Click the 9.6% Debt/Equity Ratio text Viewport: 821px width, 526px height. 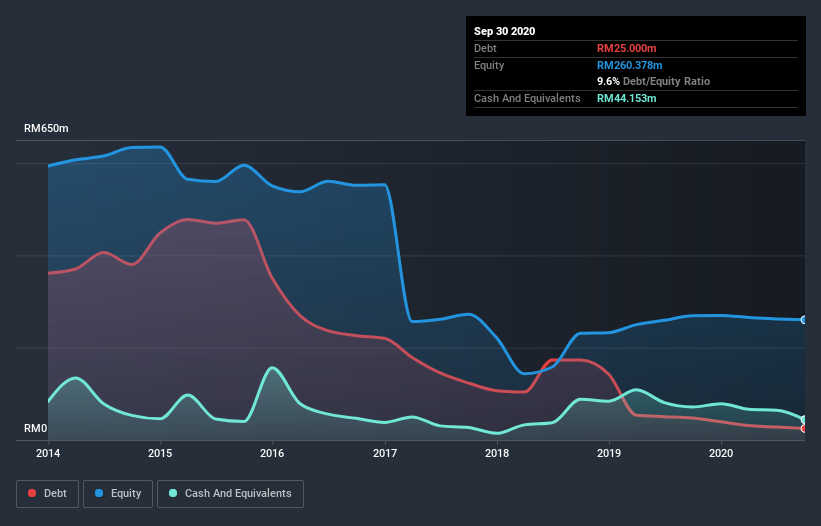coord(653,81)
